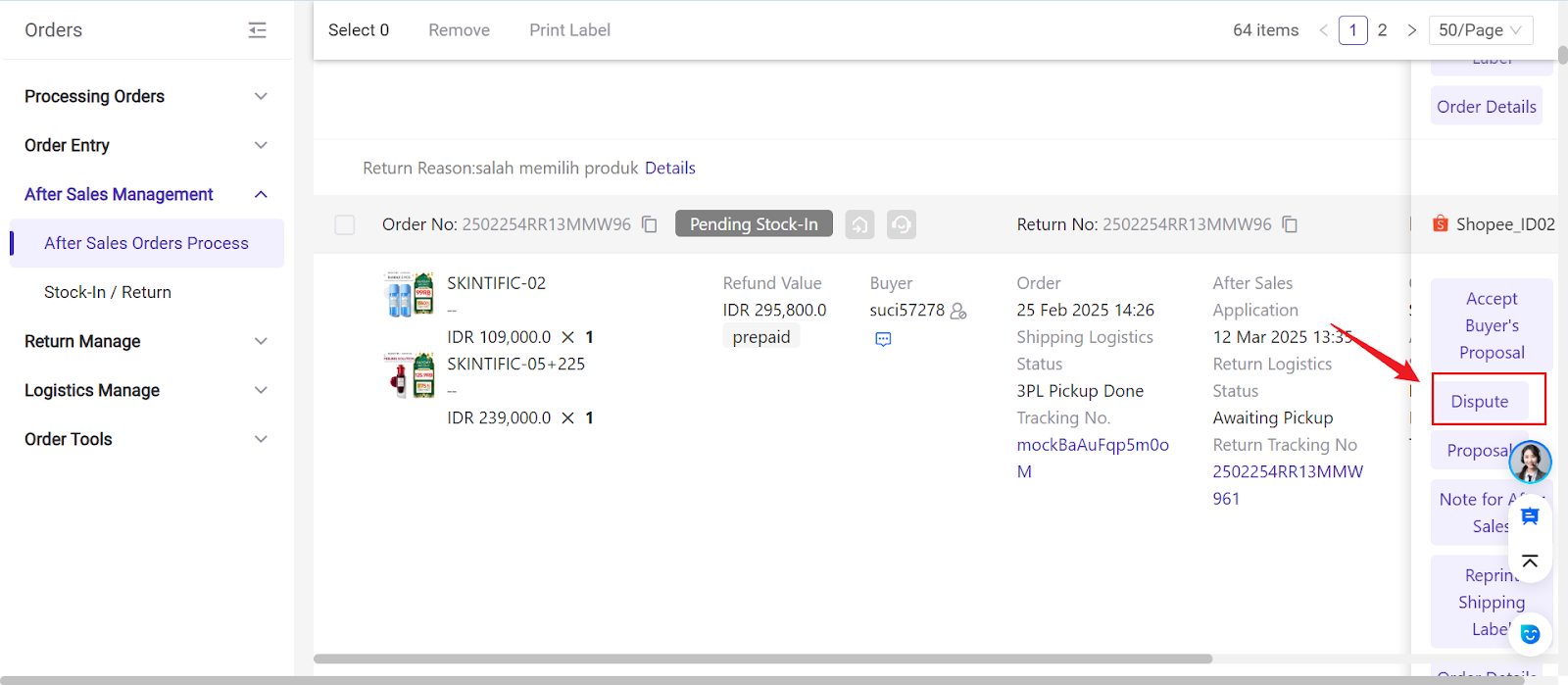Go to page 1 in pagination
The width and height of the screenshot is (1568, 685).
(1353, 30)
